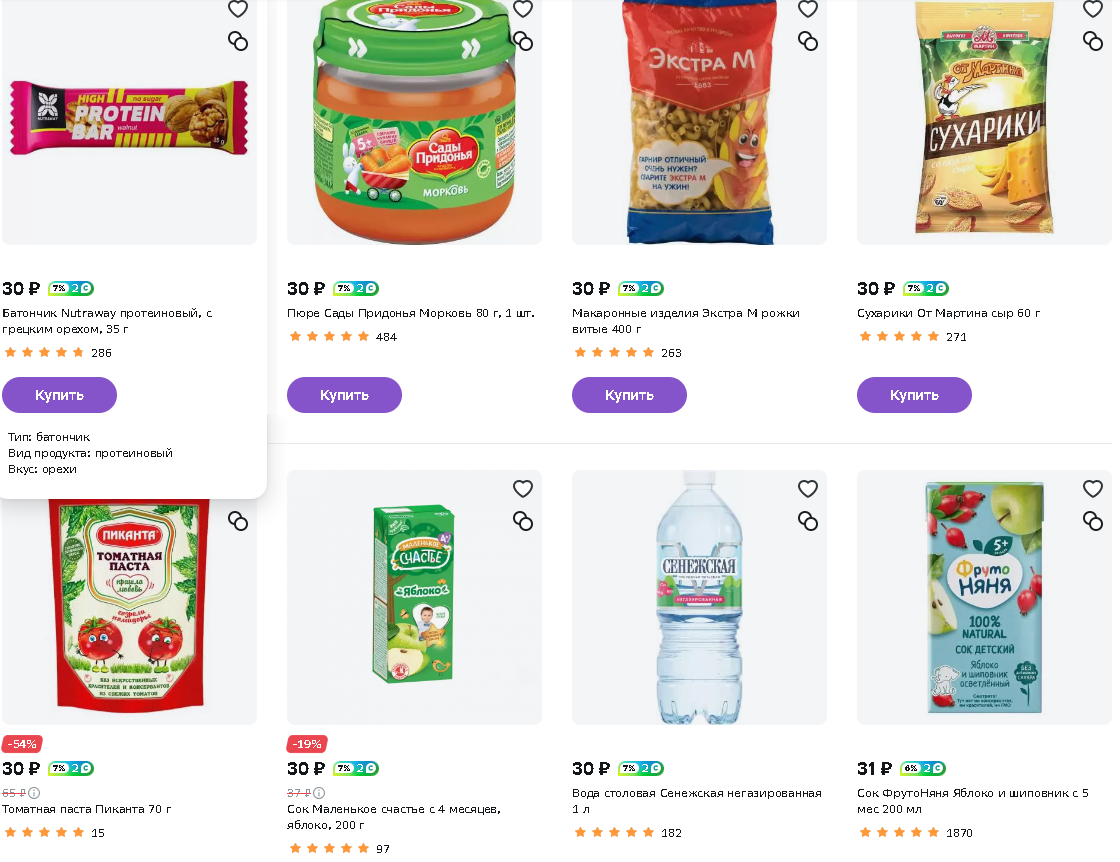
Task: Compare icon on Пиканта tomato paste card
Action: [238, 521]
